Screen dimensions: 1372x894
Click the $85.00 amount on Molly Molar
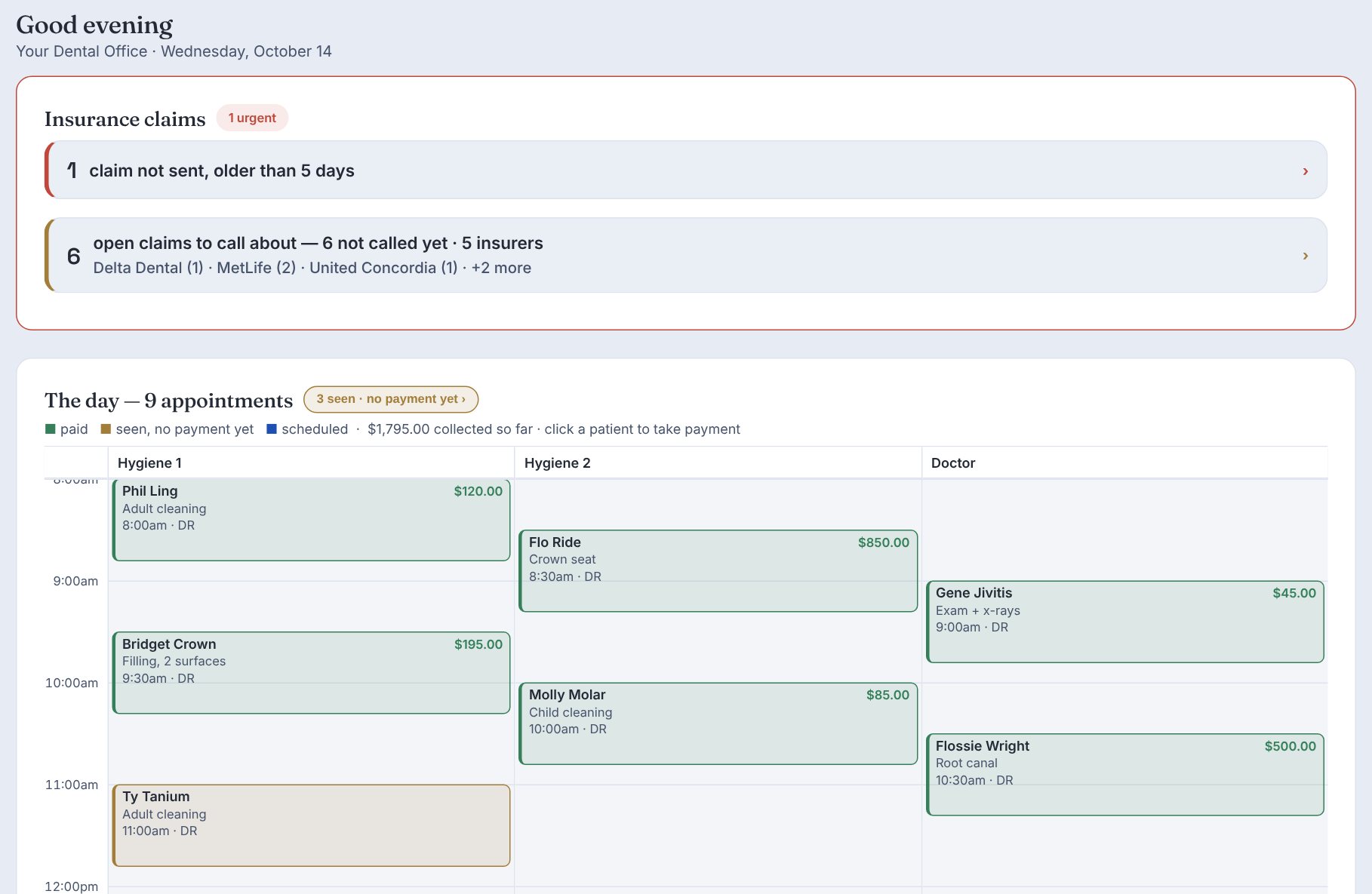[887, 695]
